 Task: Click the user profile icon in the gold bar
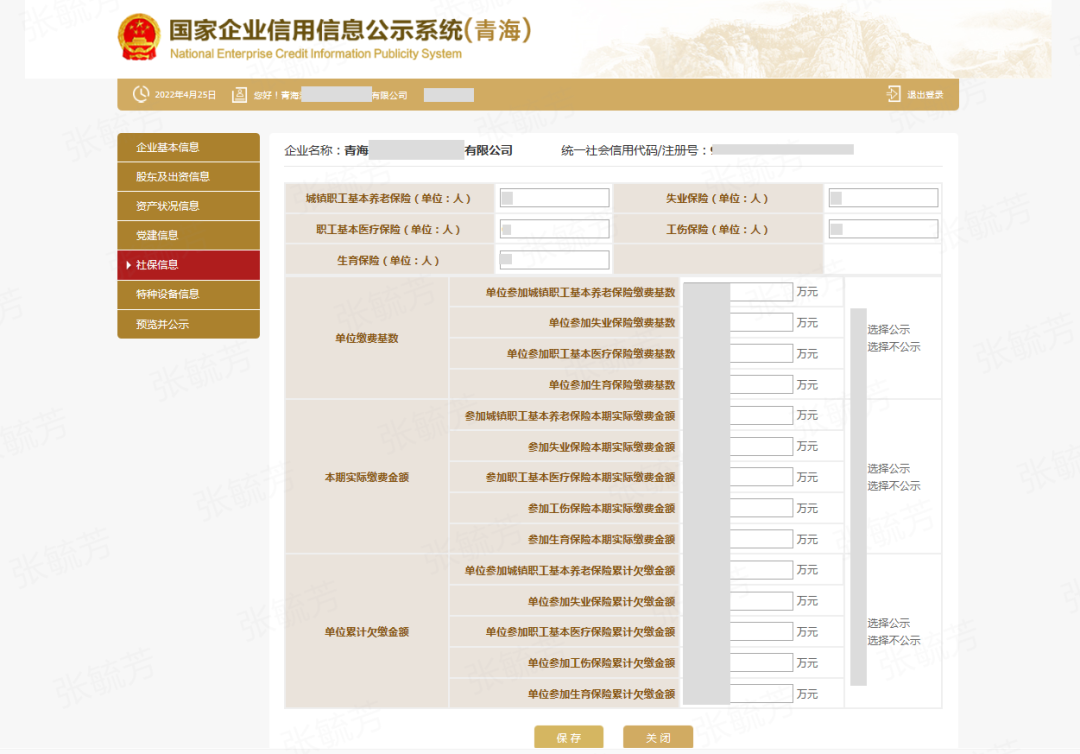click(x=239, y=94)
